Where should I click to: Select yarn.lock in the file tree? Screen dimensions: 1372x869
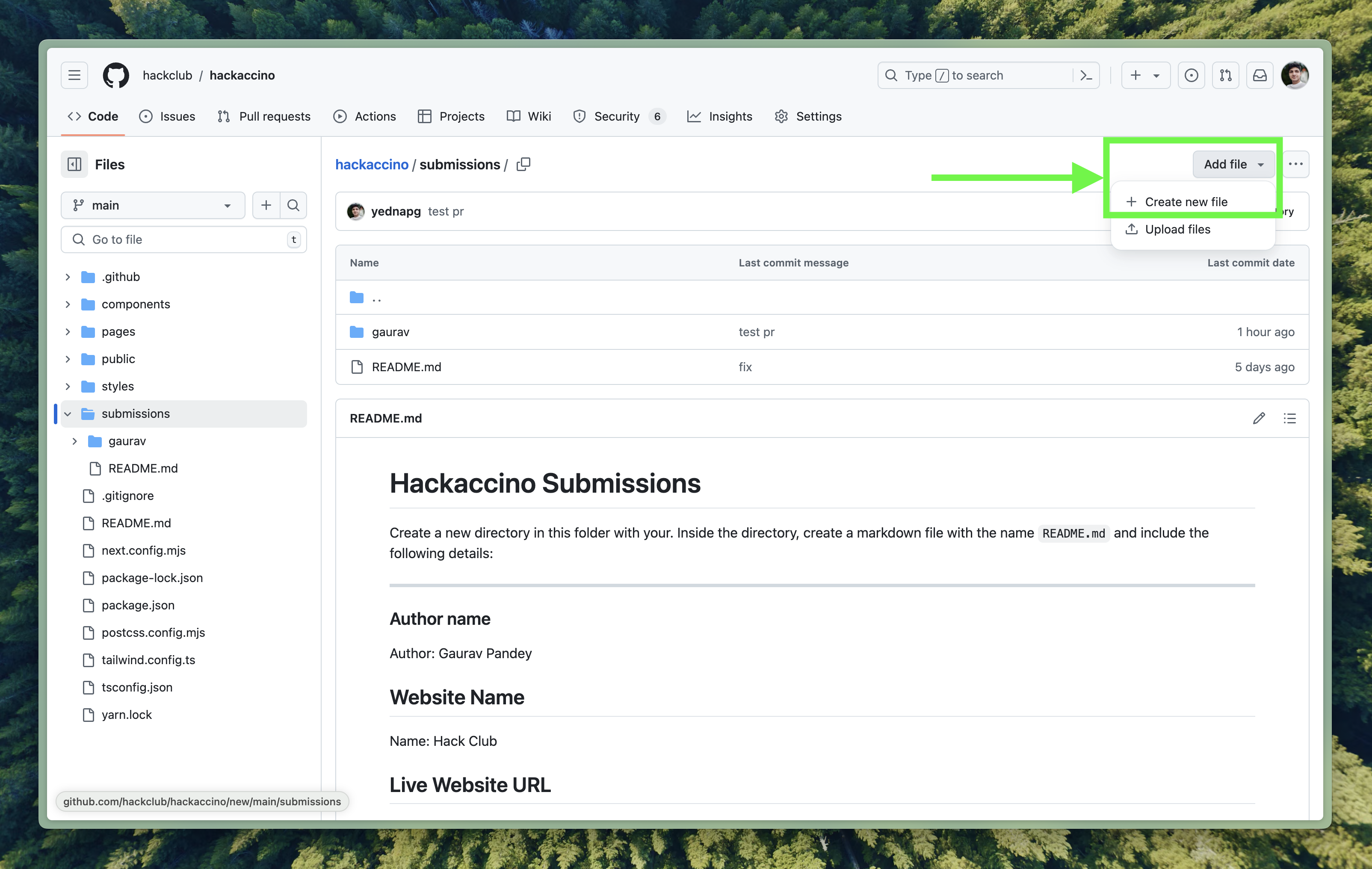pyautogui.click(x=127, y=715)
